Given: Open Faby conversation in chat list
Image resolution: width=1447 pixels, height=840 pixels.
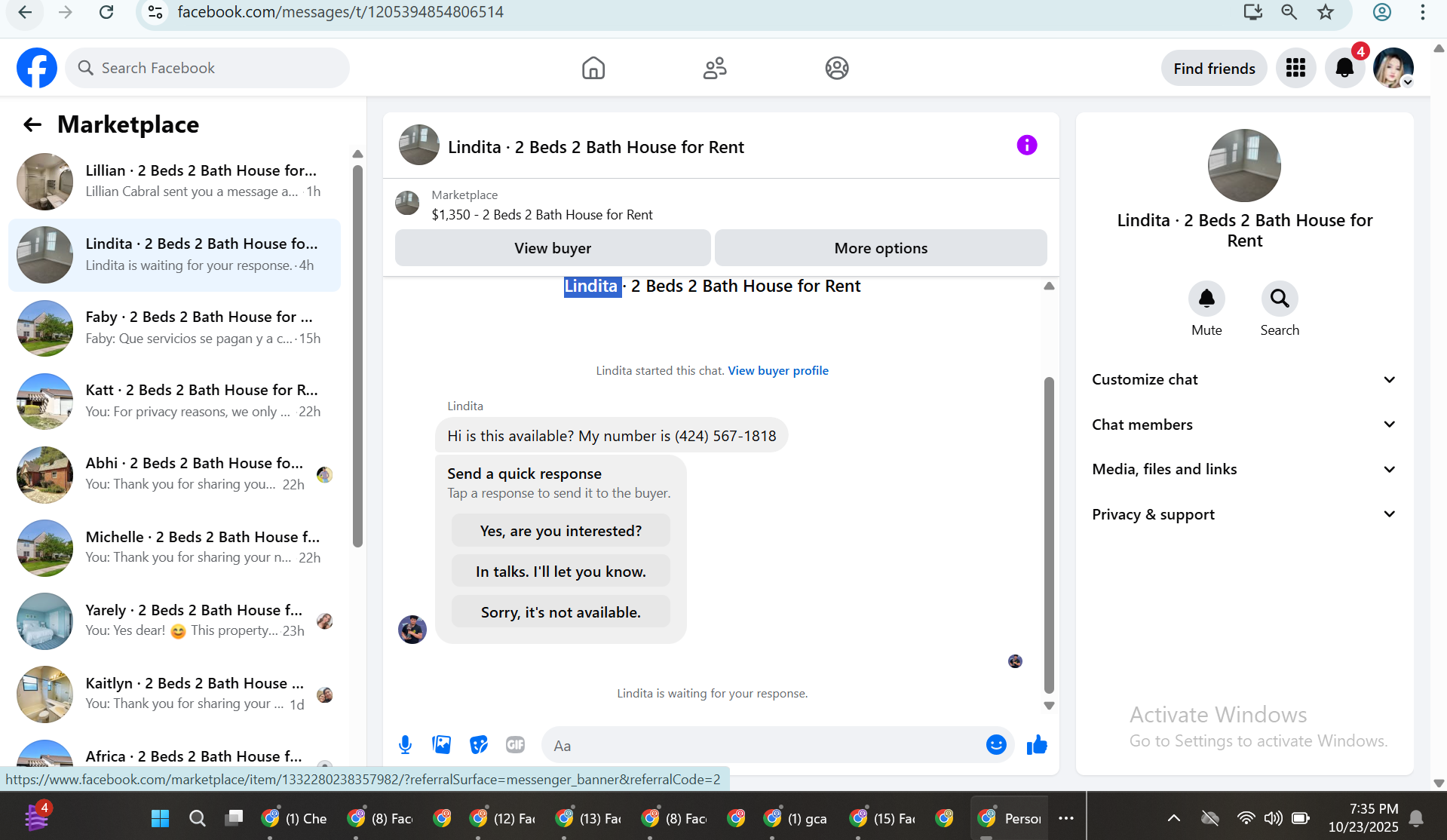Looking at the screenshot, I should click(174, 328).
